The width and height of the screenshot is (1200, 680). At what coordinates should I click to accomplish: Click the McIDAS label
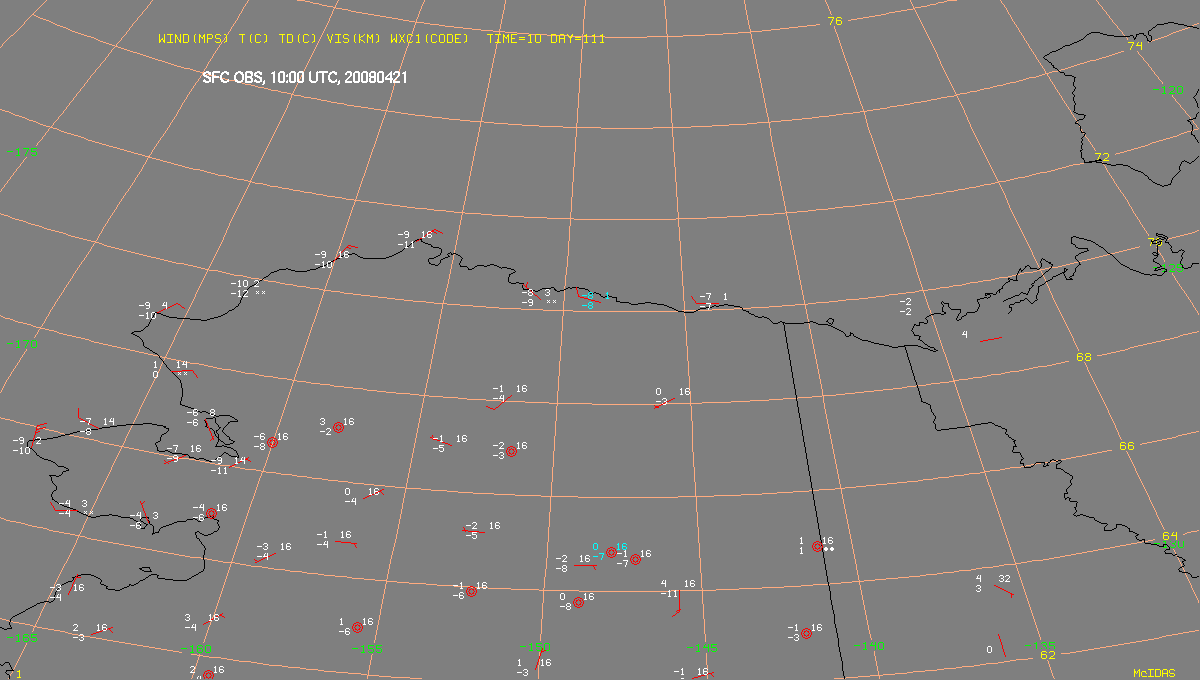1154,674
